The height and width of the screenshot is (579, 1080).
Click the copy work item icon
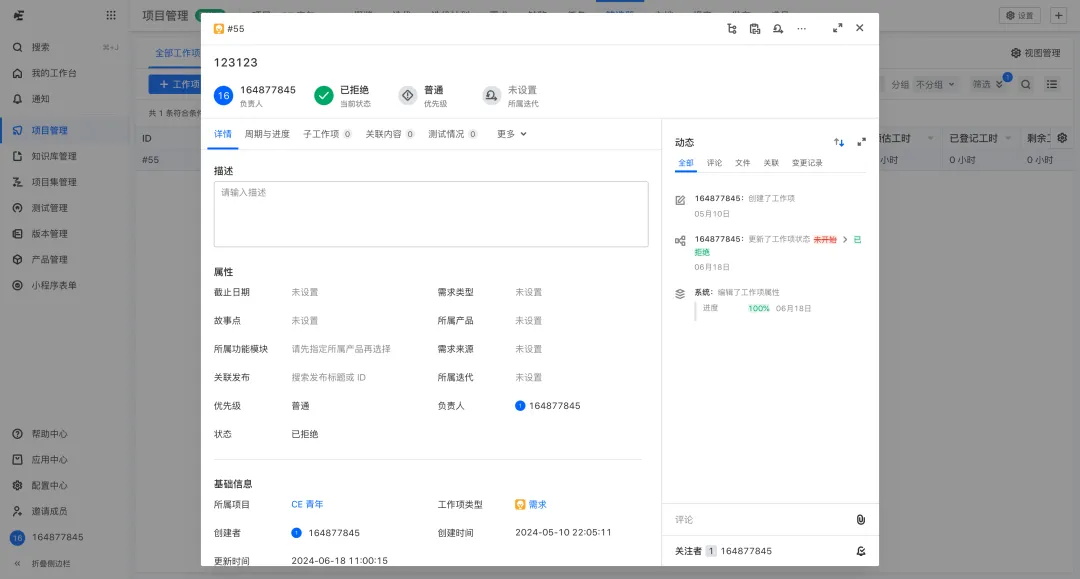point(755,29)
